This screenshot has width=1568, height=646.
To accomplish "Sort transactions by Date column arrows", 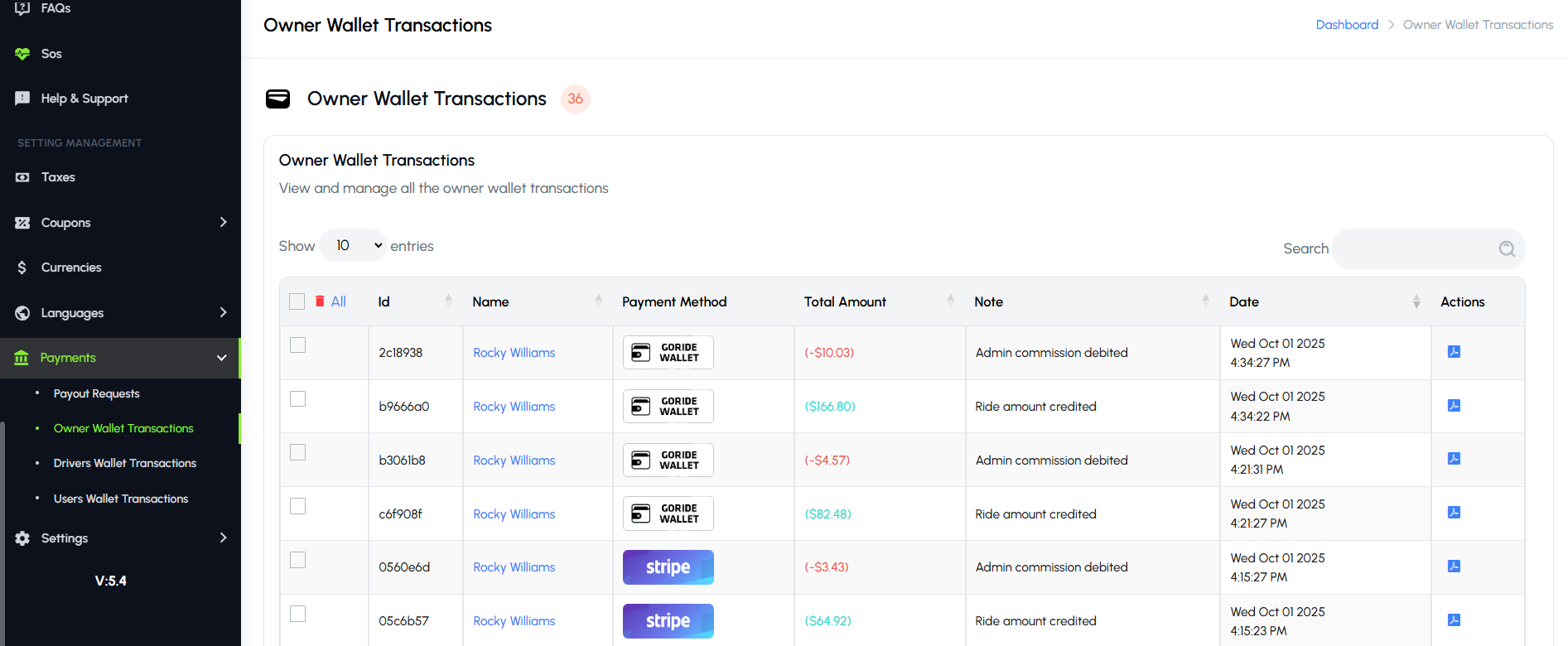I will point(1416,301).
